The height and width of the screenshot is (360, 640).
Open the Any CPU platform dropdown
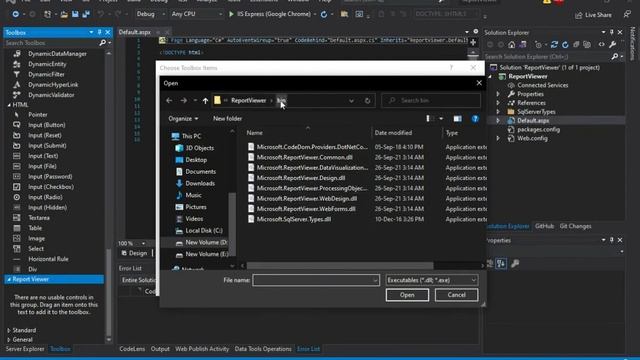[220, 14]
